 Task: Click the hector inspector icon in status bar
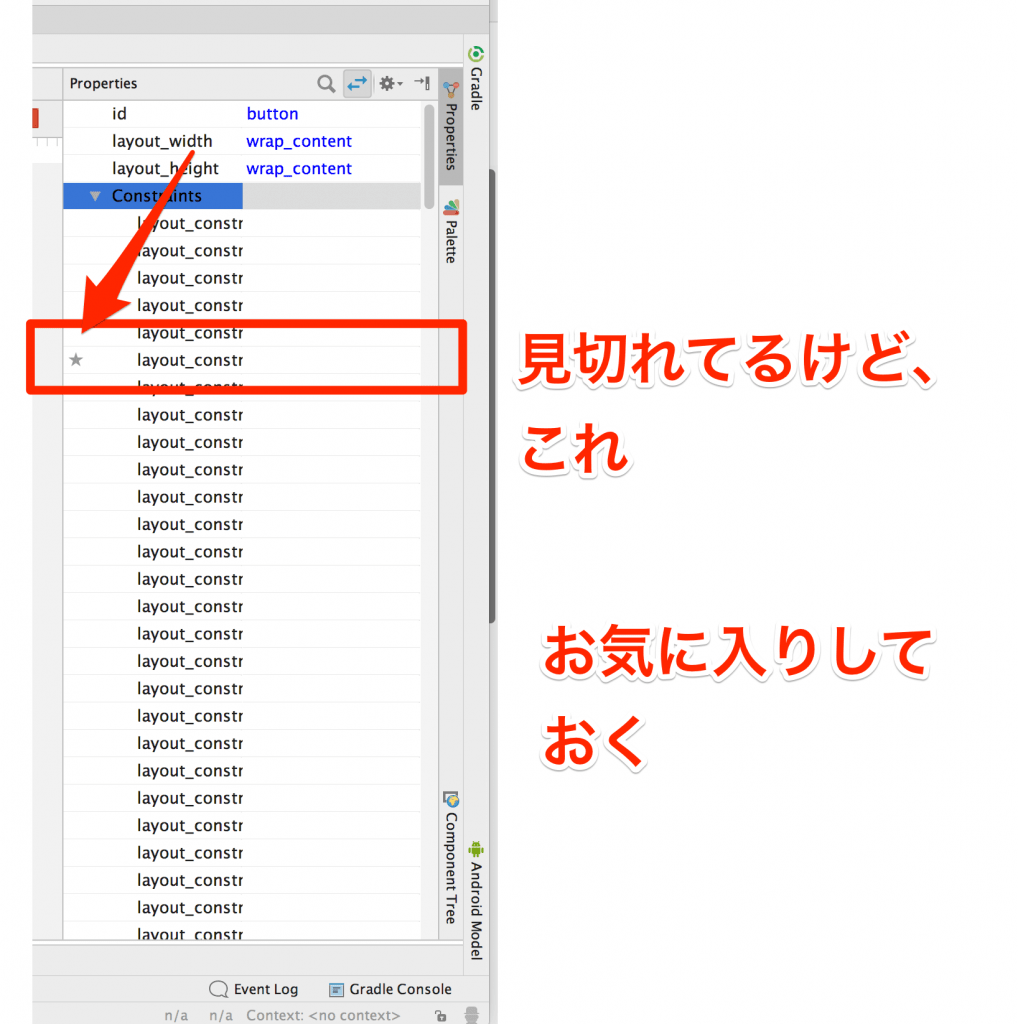[x=471, y=1015]
